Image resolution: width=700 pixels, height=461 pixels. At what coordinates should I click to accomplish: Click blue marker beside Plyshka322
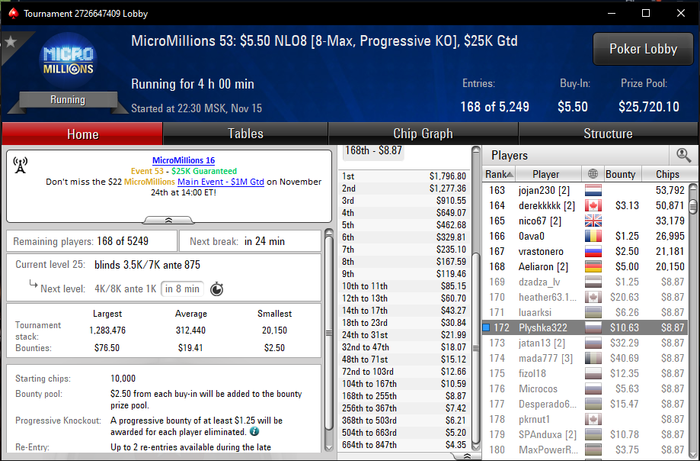487,328
